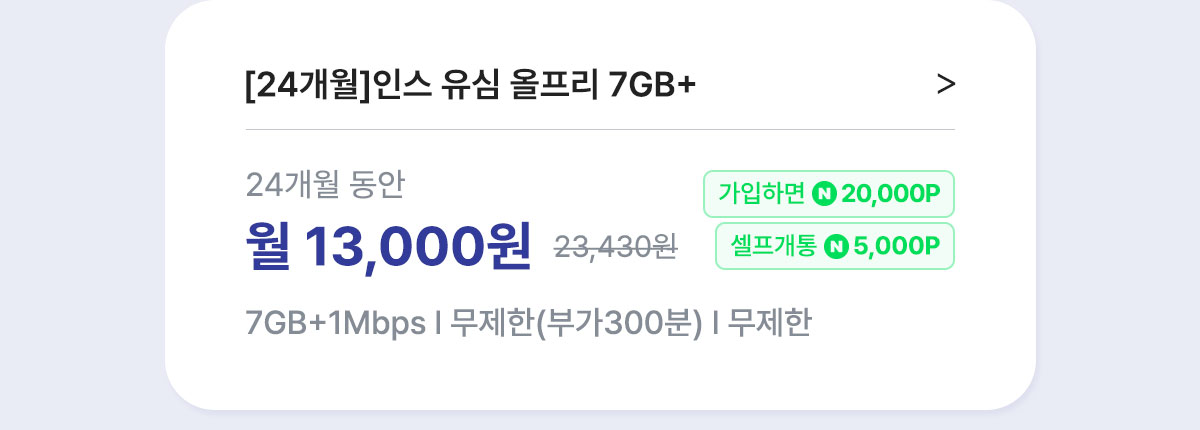This screenshot has height=430, width=1200.
Task: Select the 가입하면 20,000P reward badge
Action: click(x=829, y=194)
